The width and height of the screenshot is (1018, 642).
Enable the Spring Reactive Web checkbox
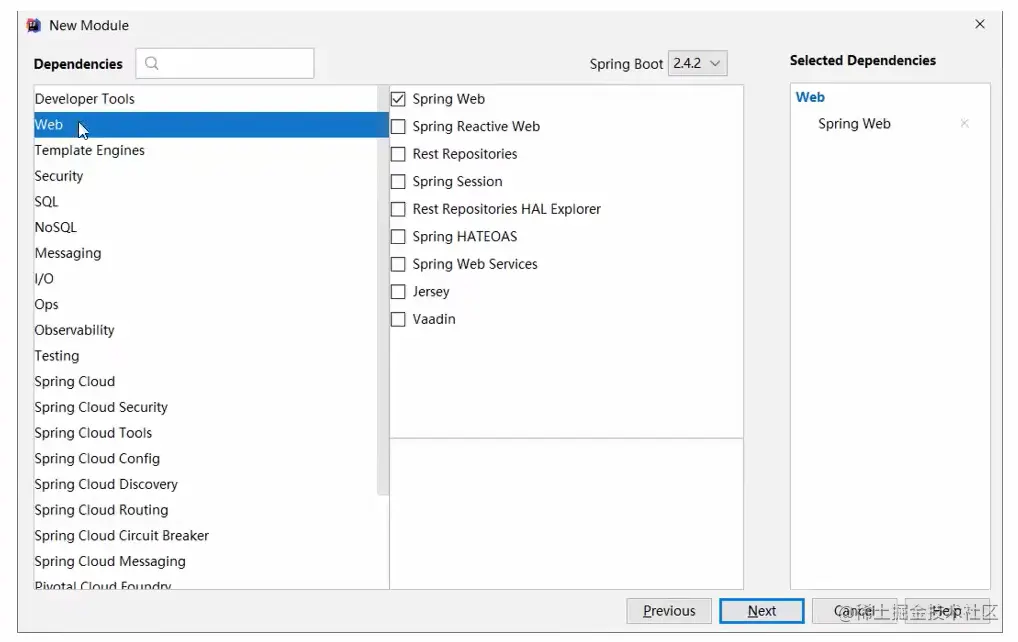398,127
